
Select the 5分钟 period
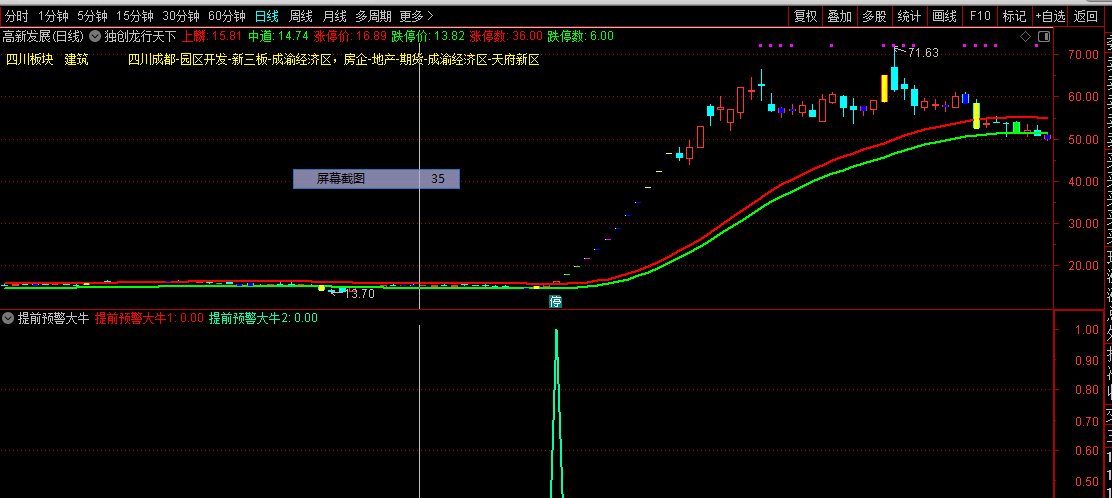pyautogui.click(x=92, y=16)
